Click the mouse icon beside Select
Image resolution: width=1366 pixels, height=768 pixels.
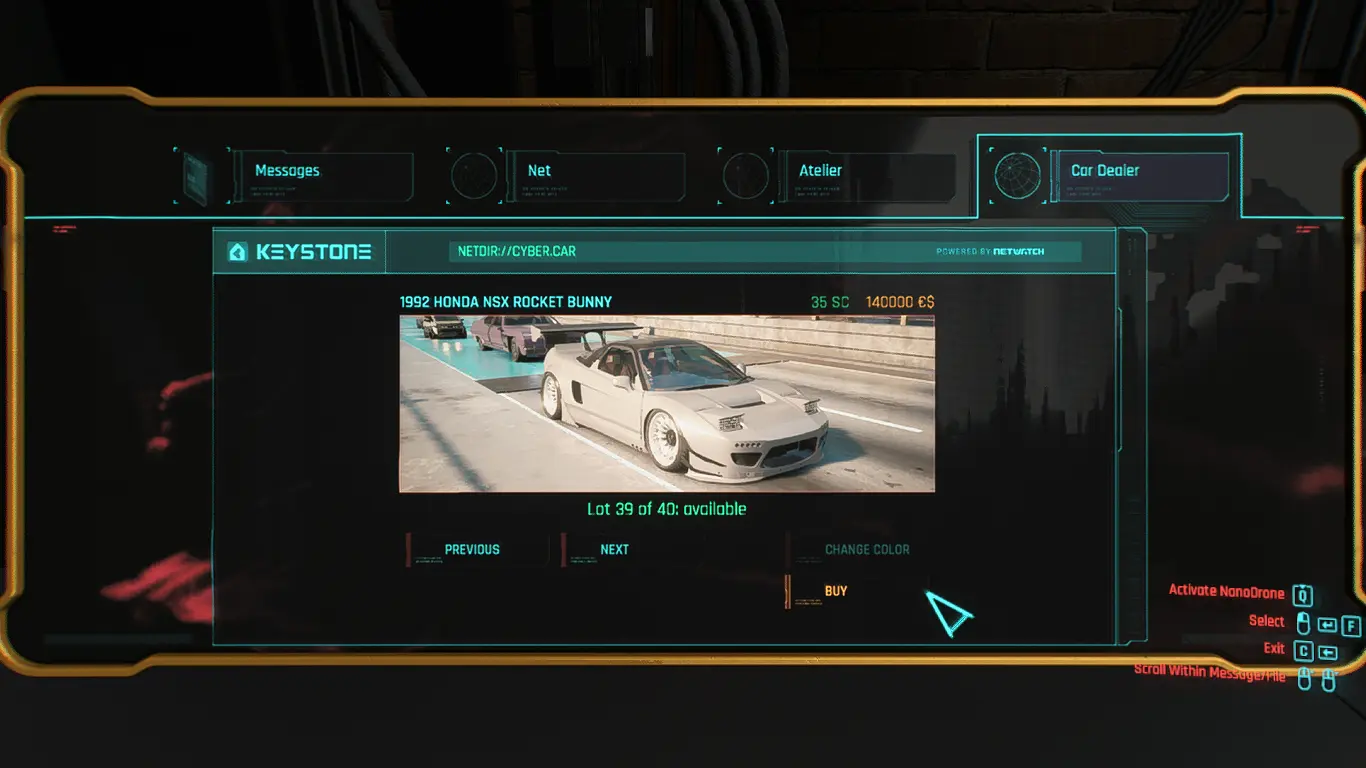1303,625
